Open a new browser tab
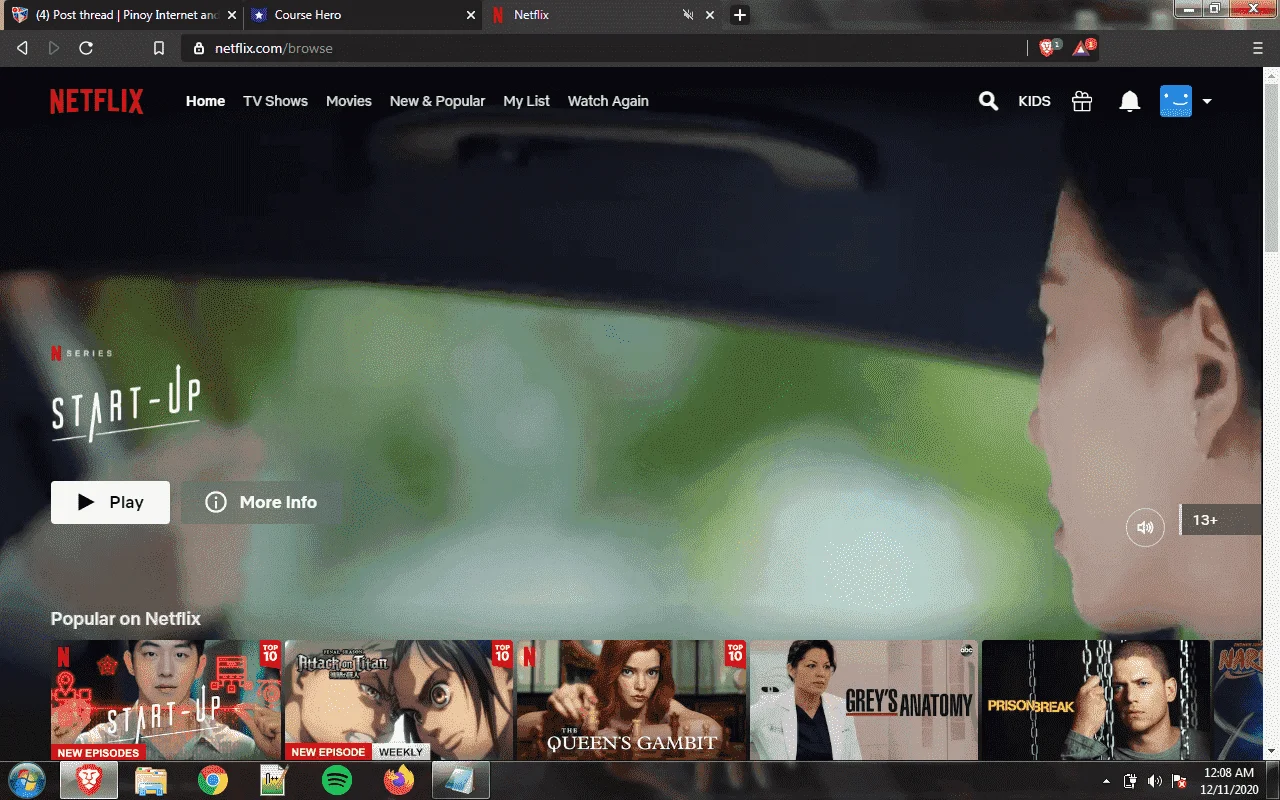 740,15
